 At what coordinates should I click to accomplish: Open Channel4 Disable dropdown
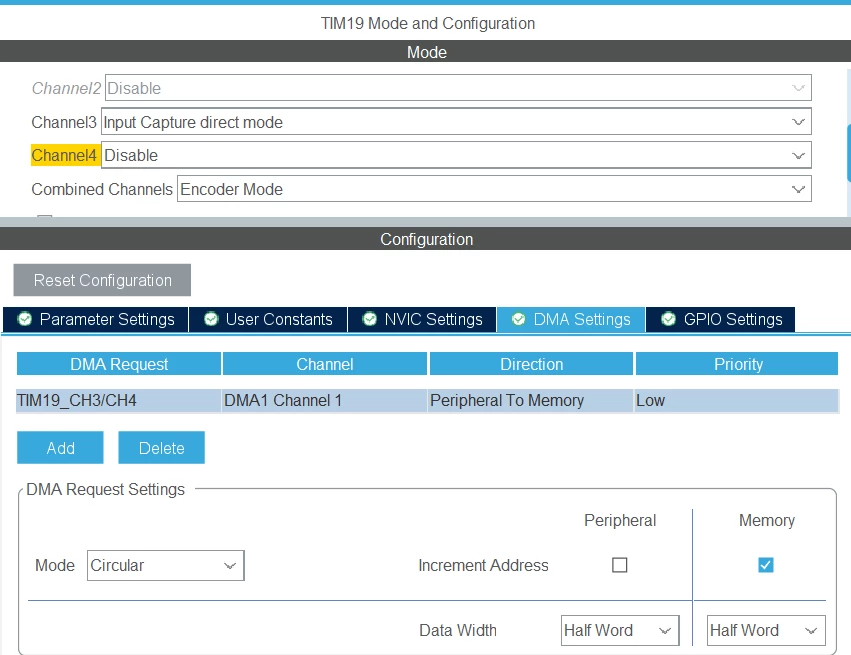pos(456,155)
